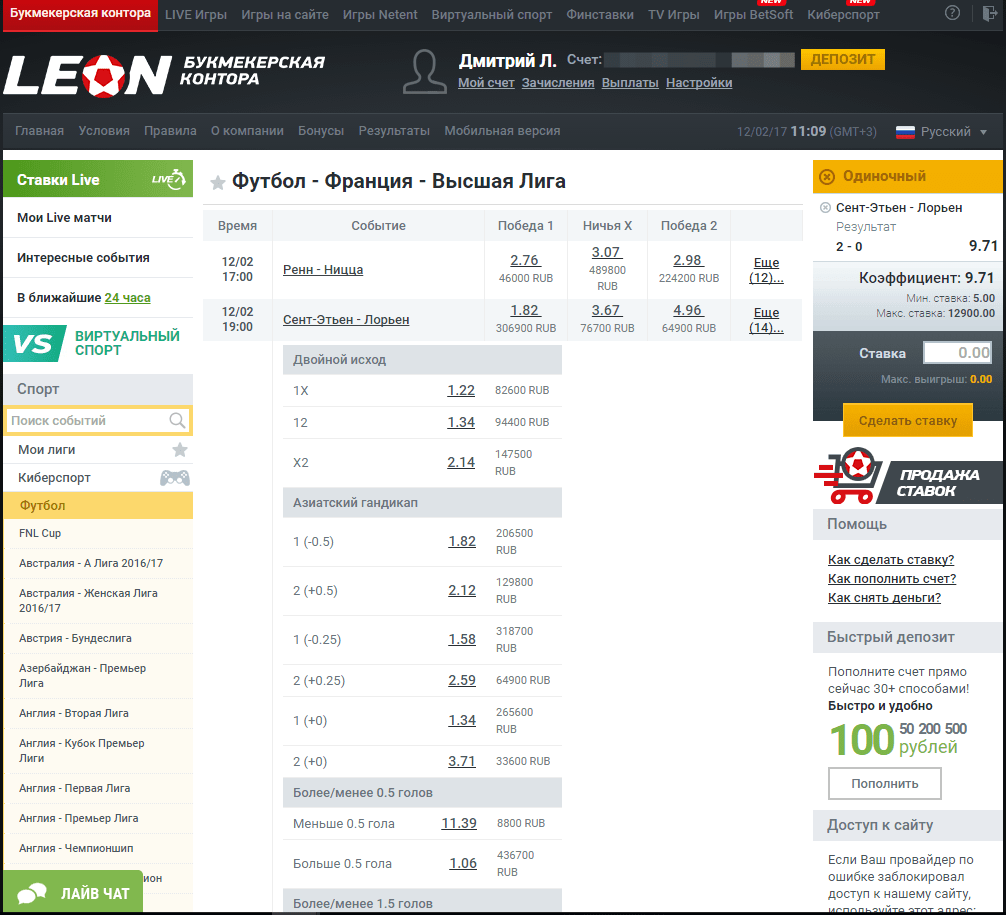The width and height of the screenshot is (1006, 915).
Task: Remove Сент-Этьен - Лорьен bet from slip
Action: pos(825,208)
